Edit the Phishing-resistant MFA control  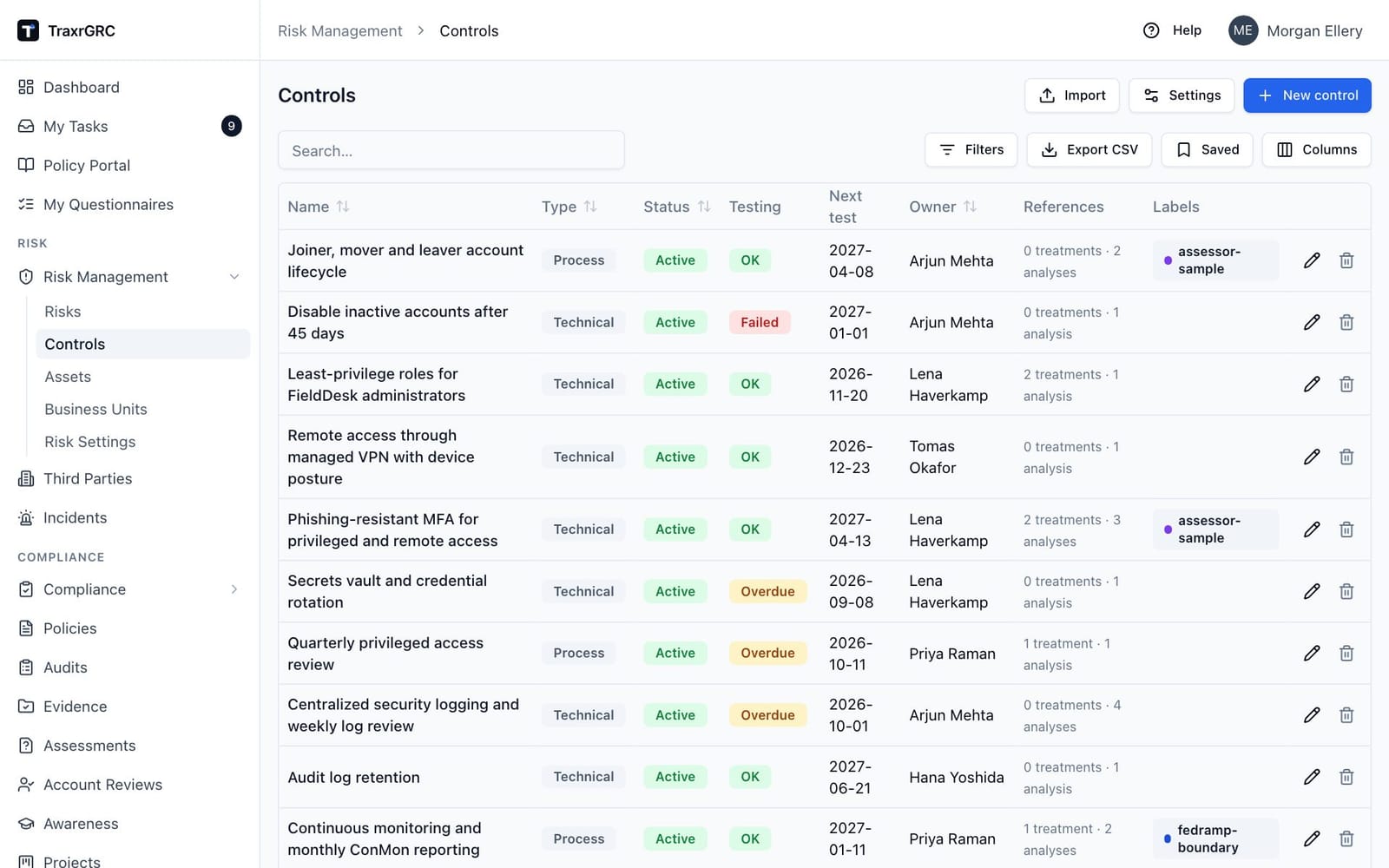coord(1312,529)
